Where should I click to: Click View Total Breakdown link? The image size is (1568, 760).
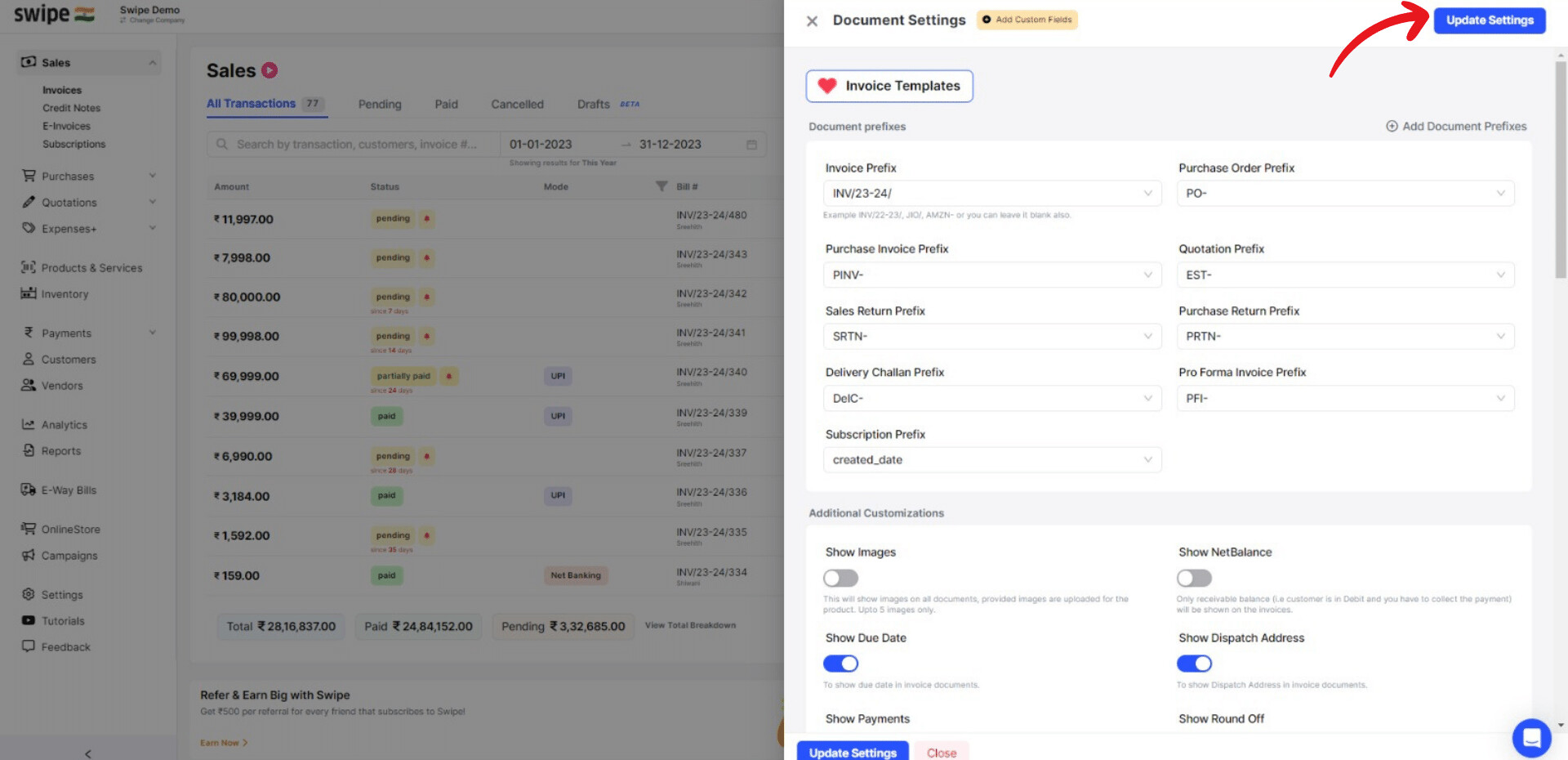point(690,625)
